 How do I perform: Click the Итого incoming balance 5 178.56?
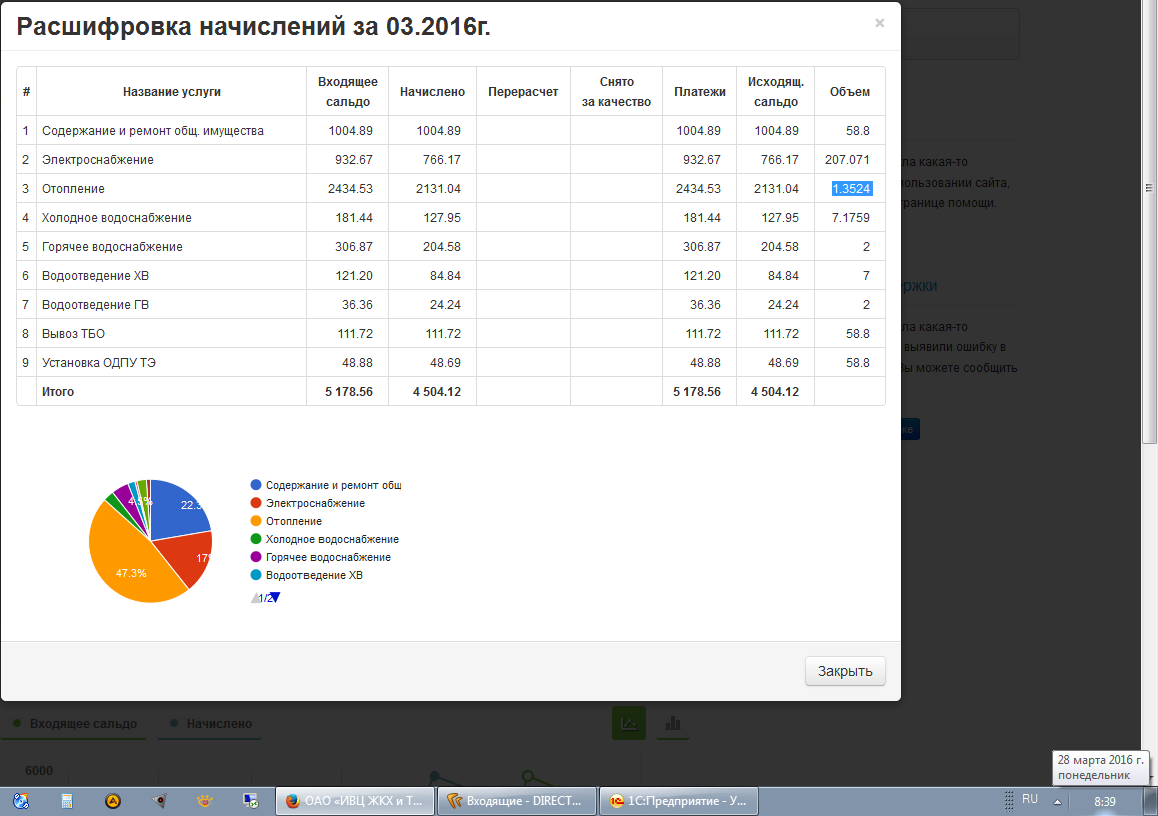pyautogui.click(x=349, y=391)
